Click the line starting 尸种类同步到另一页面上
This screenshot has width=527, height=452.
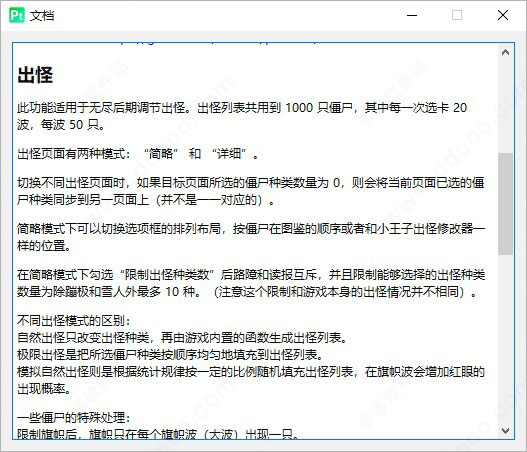[x=146, y=200]
